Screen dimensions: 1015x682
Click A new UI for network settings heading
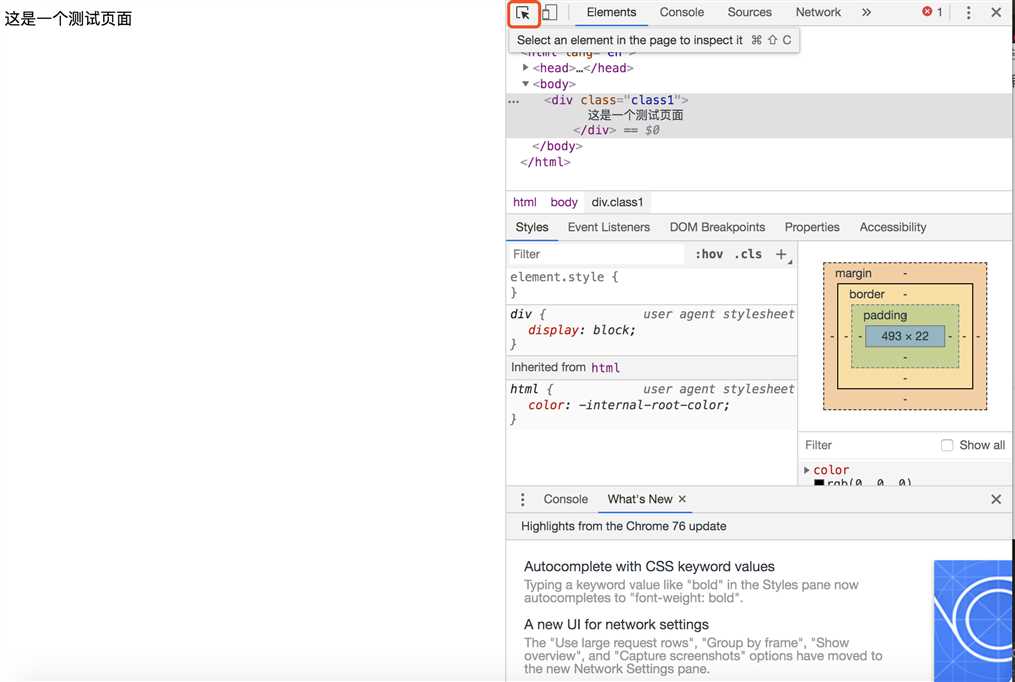tap(616, 624)
